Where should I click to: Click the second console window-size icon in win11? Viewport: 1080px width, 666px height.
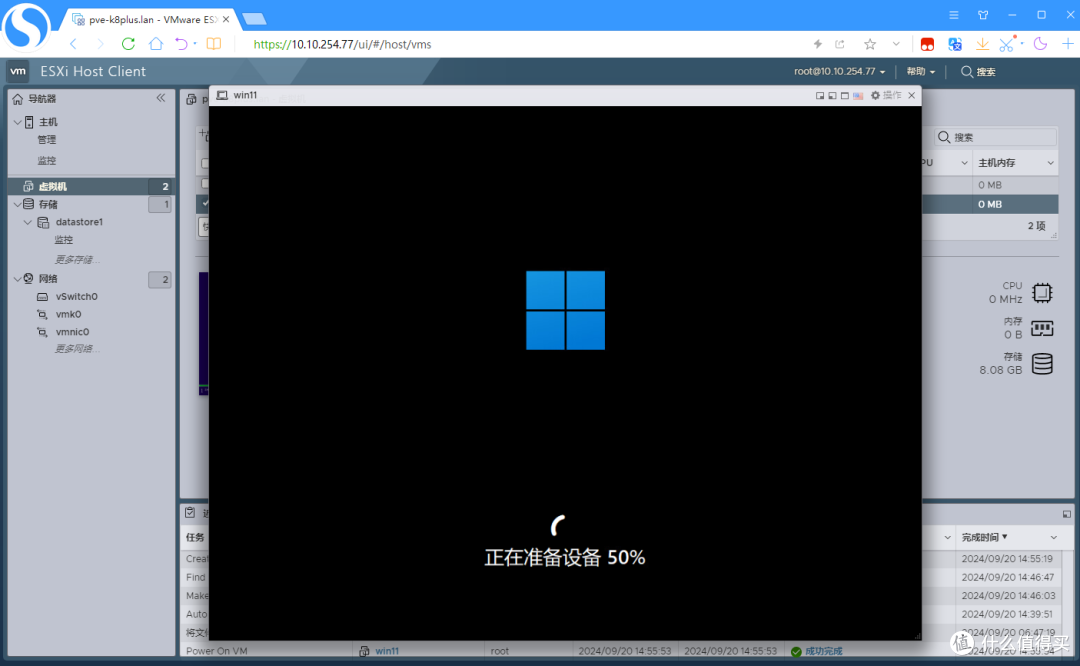(x=832, y=96)
